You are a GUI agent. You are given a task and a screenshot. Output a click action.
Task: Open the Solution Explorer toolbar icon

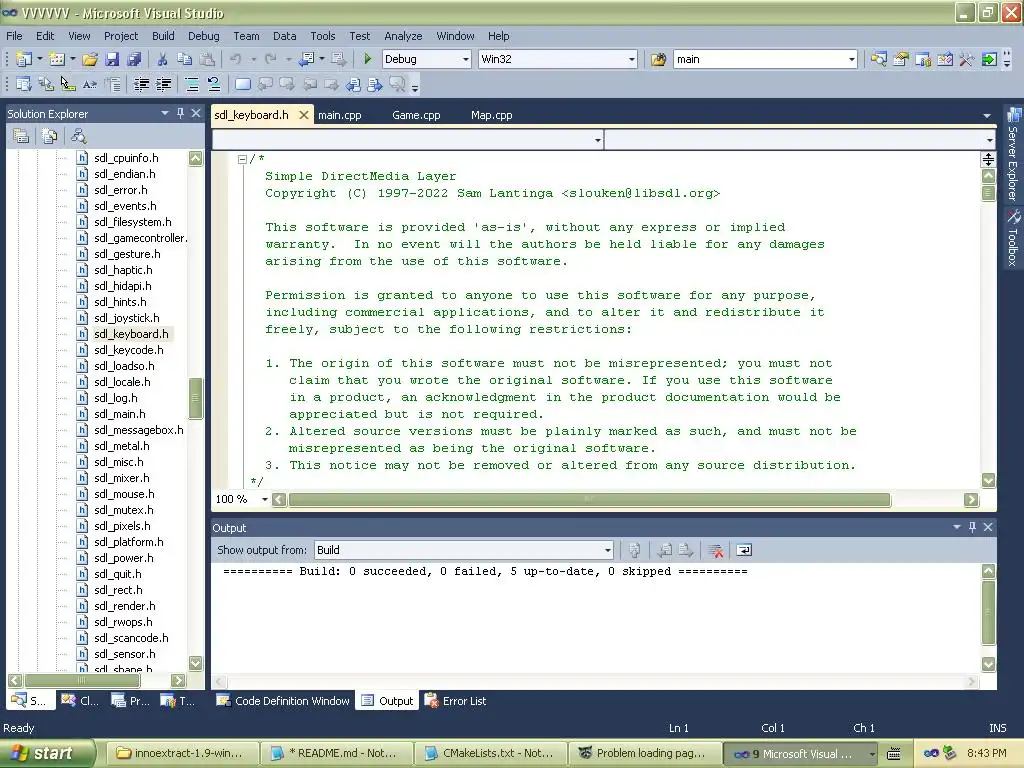pyautogui.click(x=879, y=59)
